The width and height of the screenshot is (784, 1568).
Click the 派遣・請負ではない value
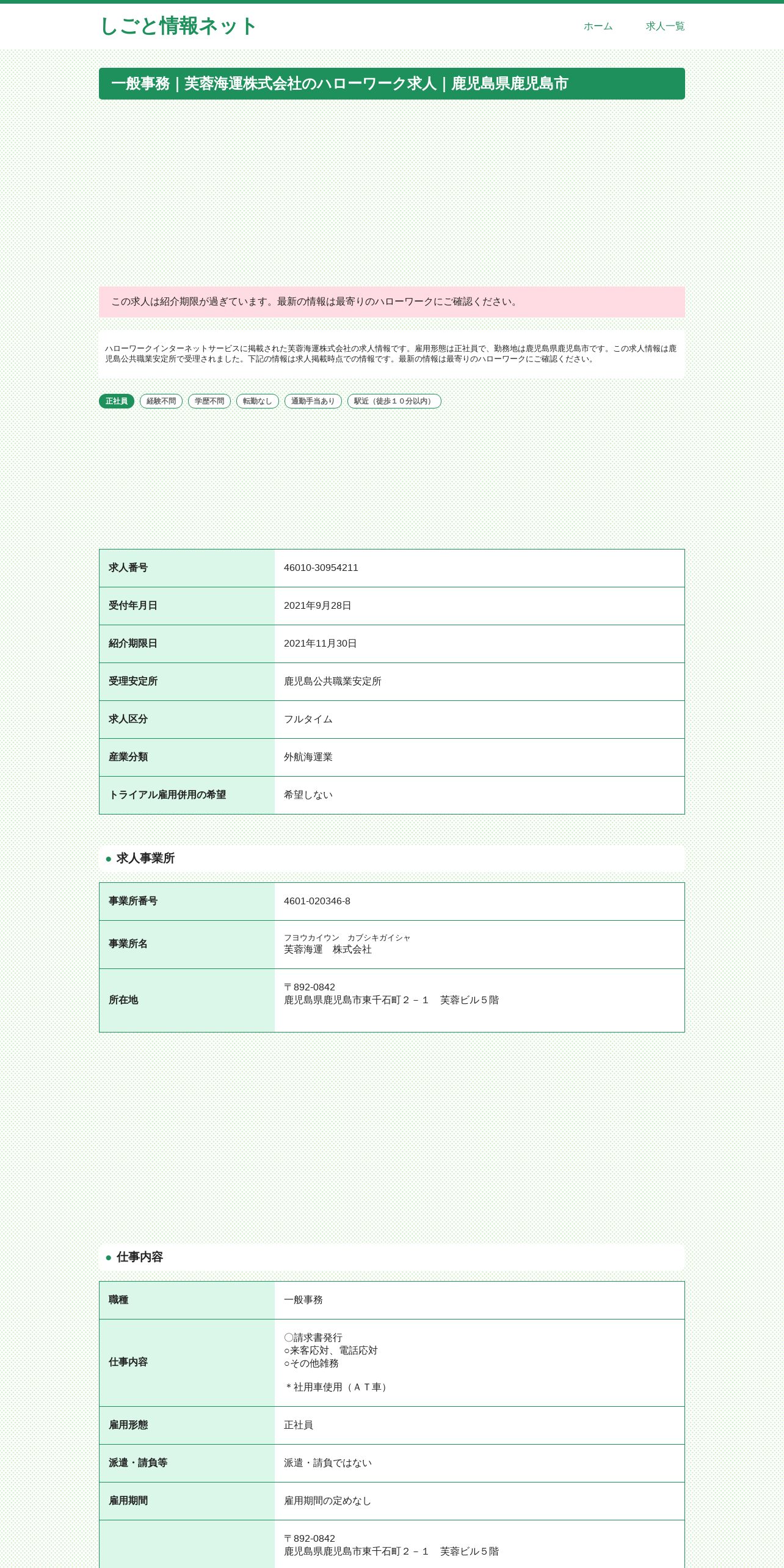click(328, 1463)
